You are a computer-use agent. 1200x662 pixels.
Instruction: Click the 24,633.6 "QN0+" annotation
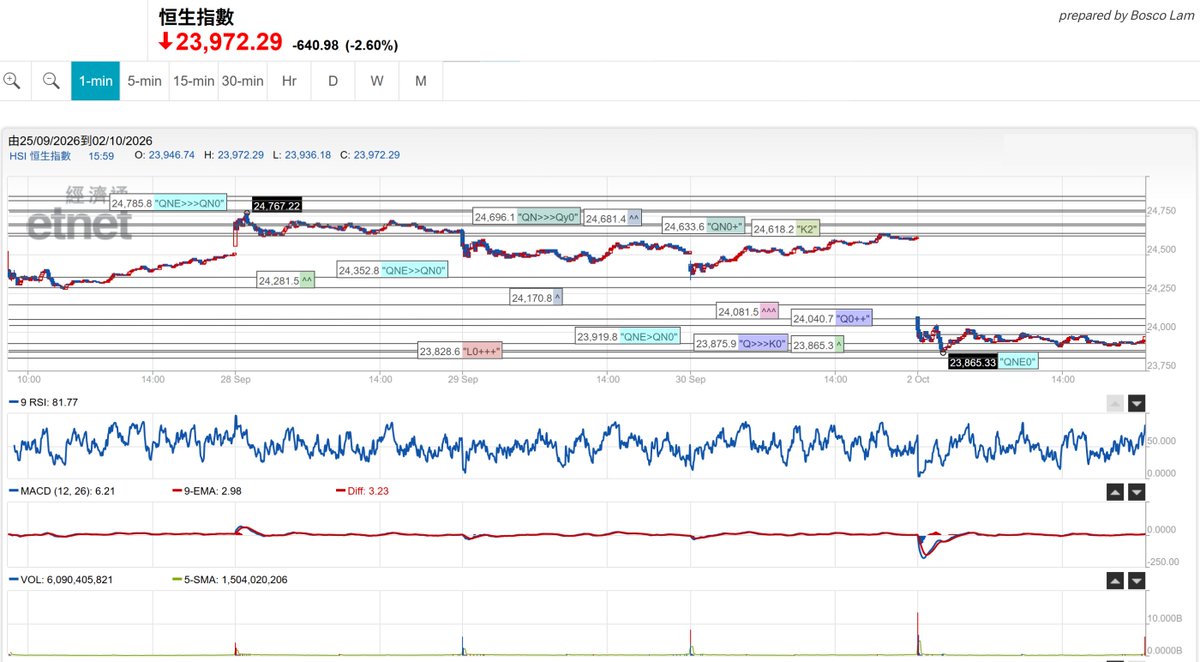tap(703, 227)
